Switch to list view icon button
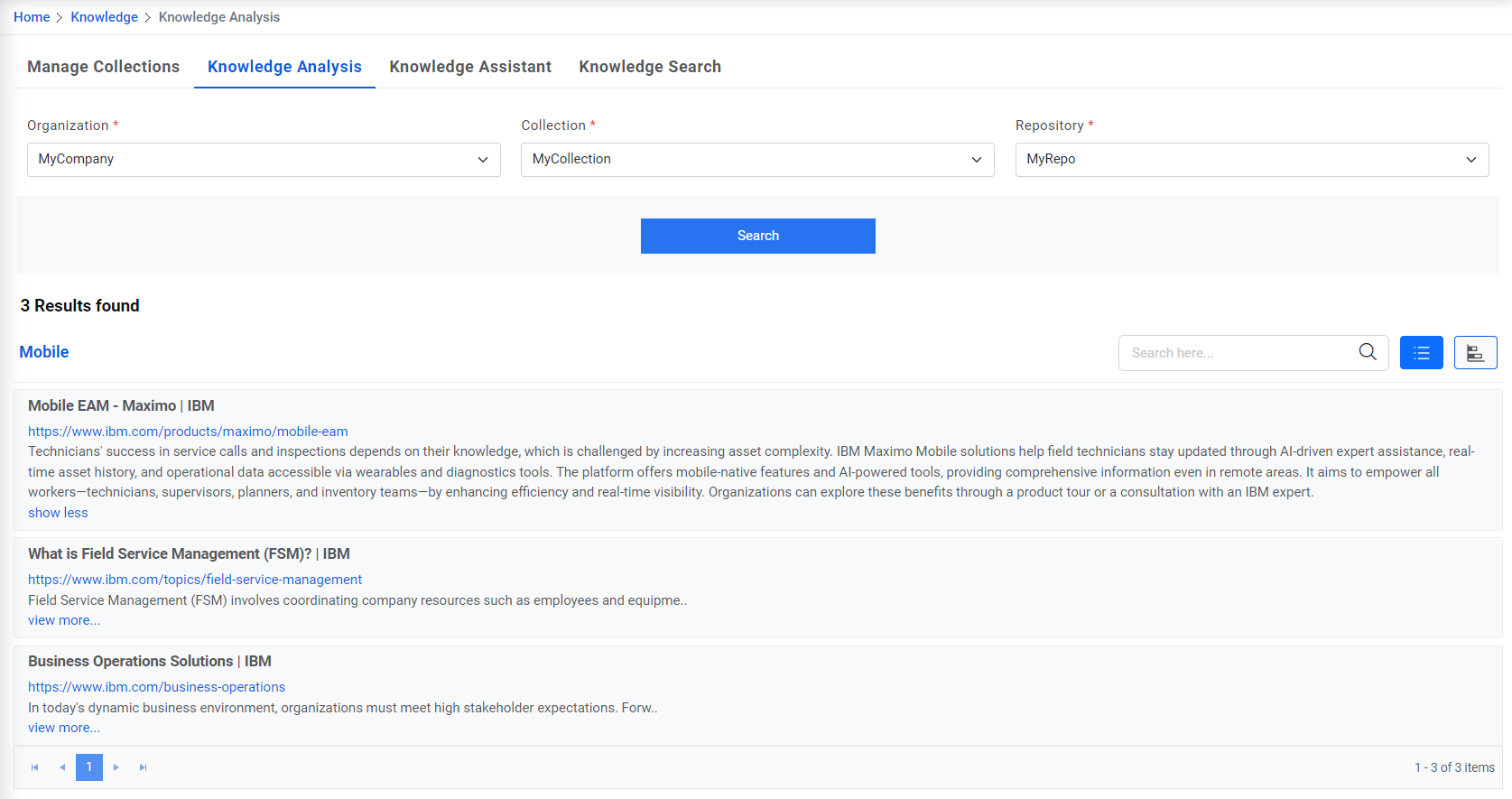Screen dimensions: 1512x799 pos(1422,353)
